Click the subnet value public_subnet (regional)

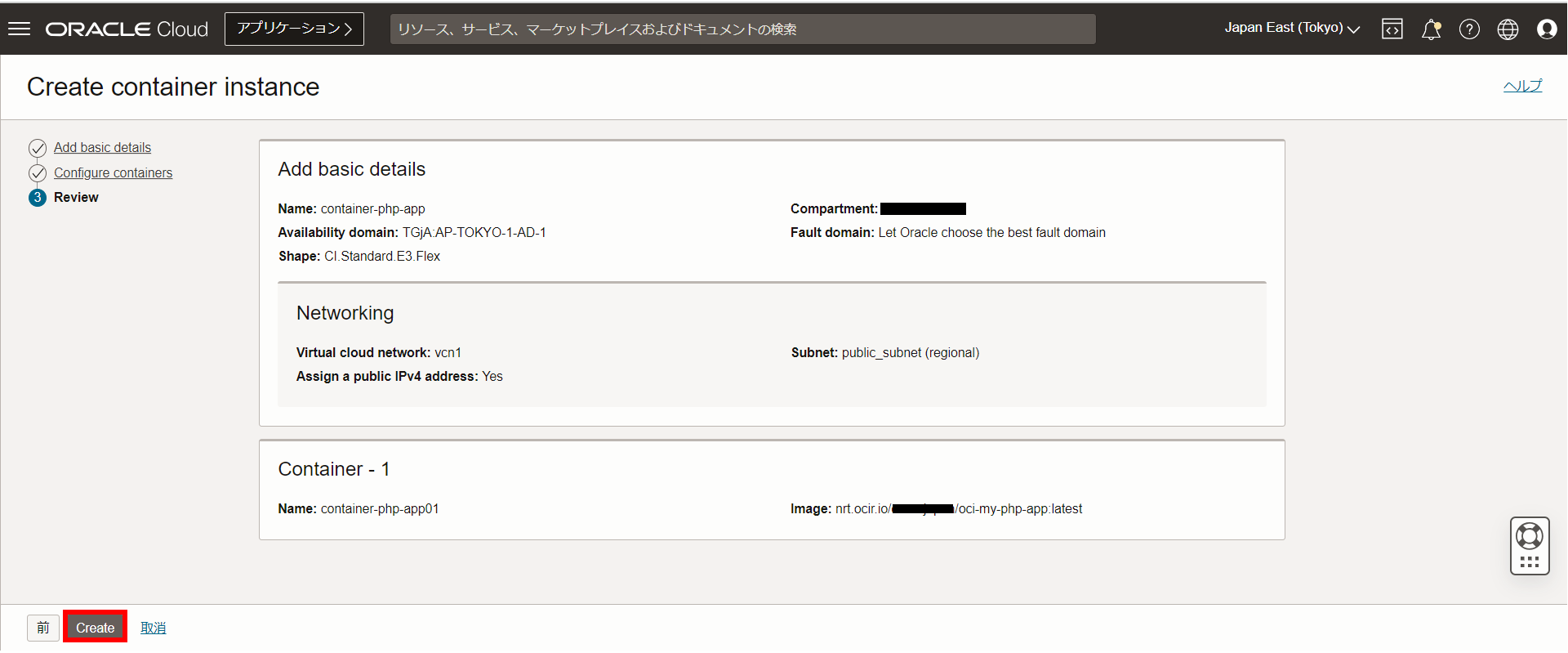tap(911, 352)
